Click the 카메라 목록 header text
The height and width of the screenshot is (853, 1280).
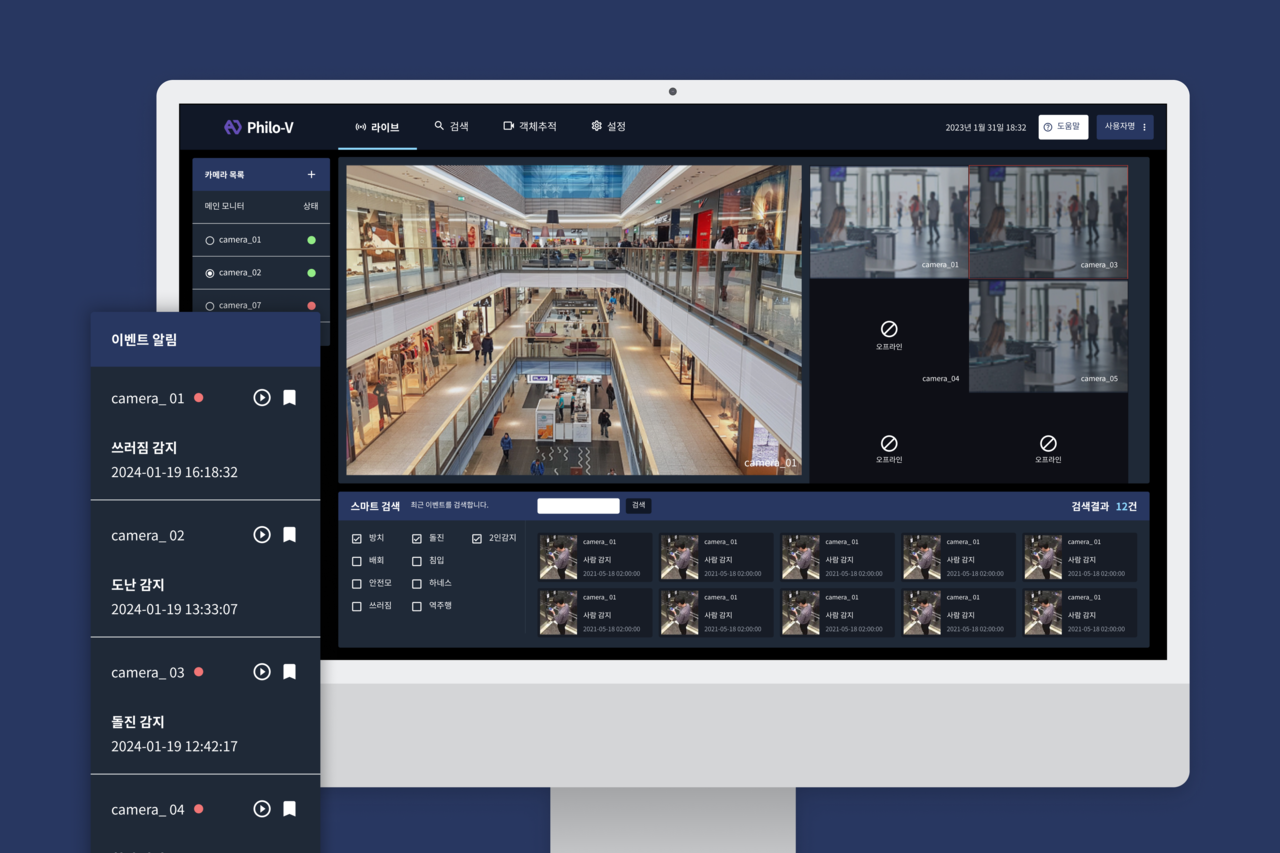(225, 175)
